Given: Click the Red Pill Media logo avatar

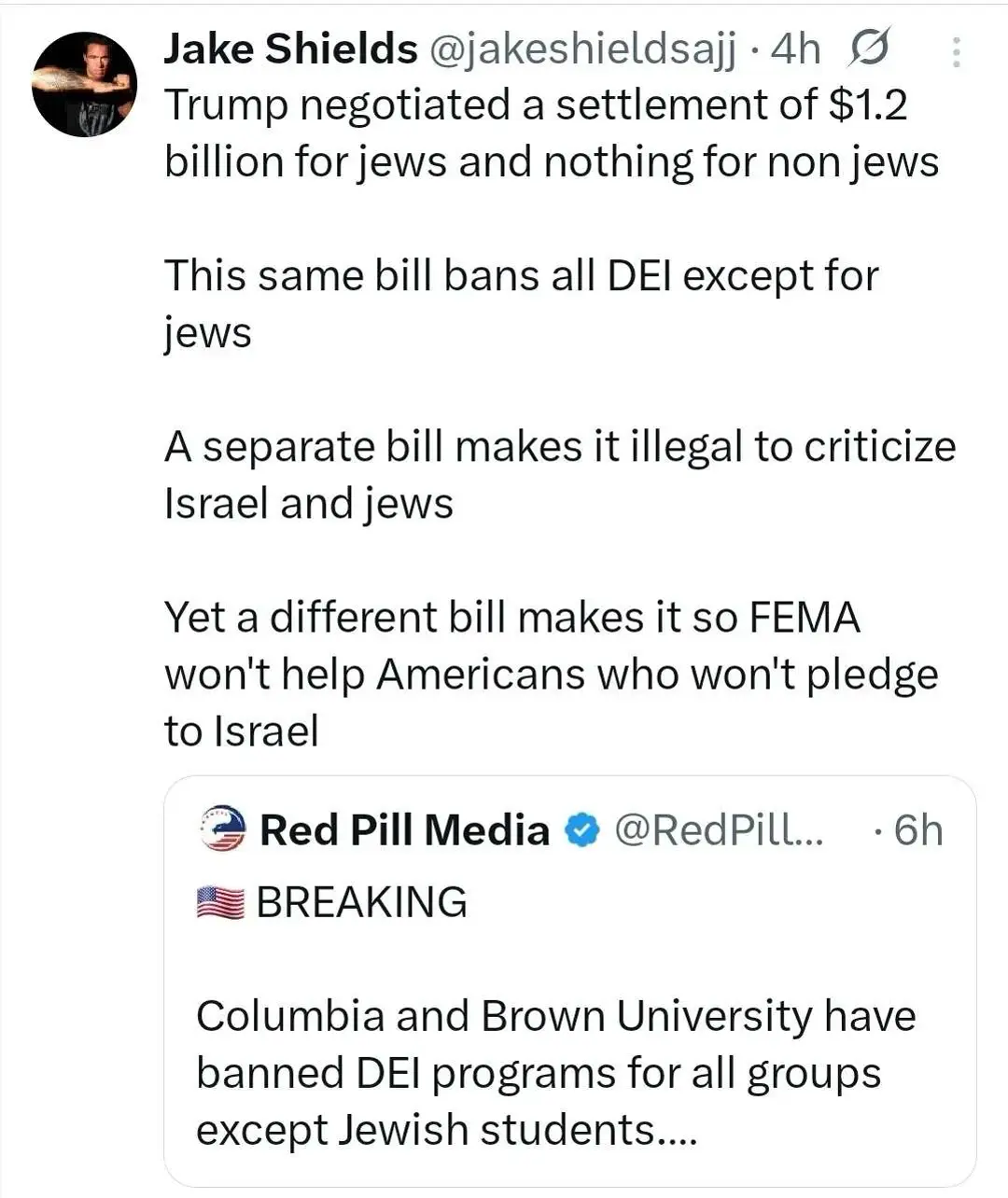Looking at the screenshot, I should click(x=222, y=829).
